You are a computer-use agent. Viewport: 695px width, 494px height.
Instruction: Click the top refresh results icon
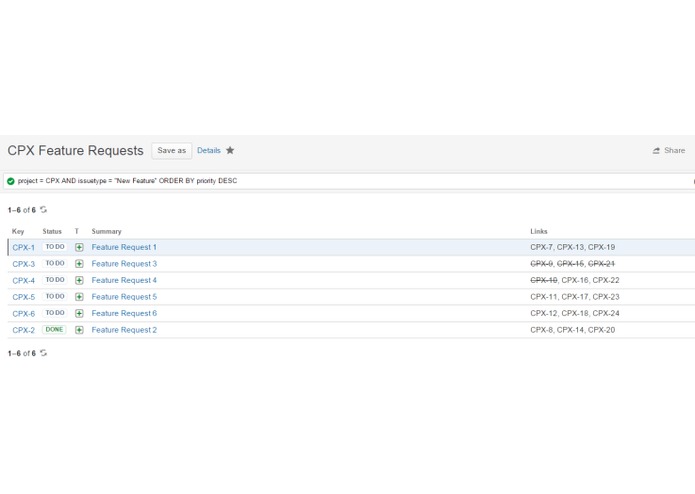click(x=43, y=210)
